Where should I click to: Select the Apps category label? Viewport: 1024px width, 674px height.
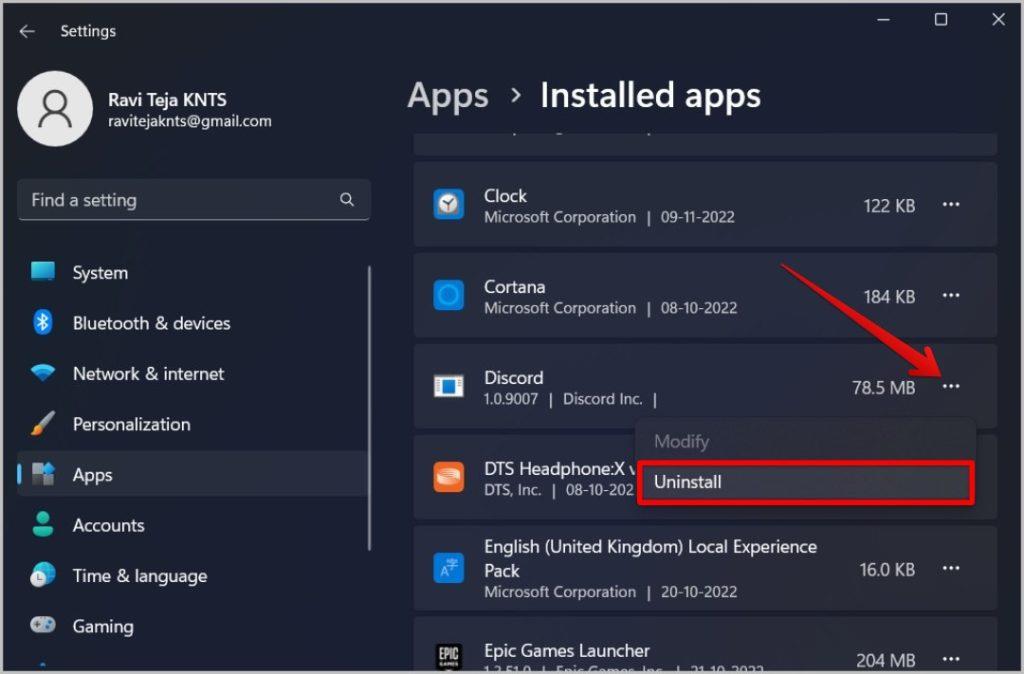92,475
